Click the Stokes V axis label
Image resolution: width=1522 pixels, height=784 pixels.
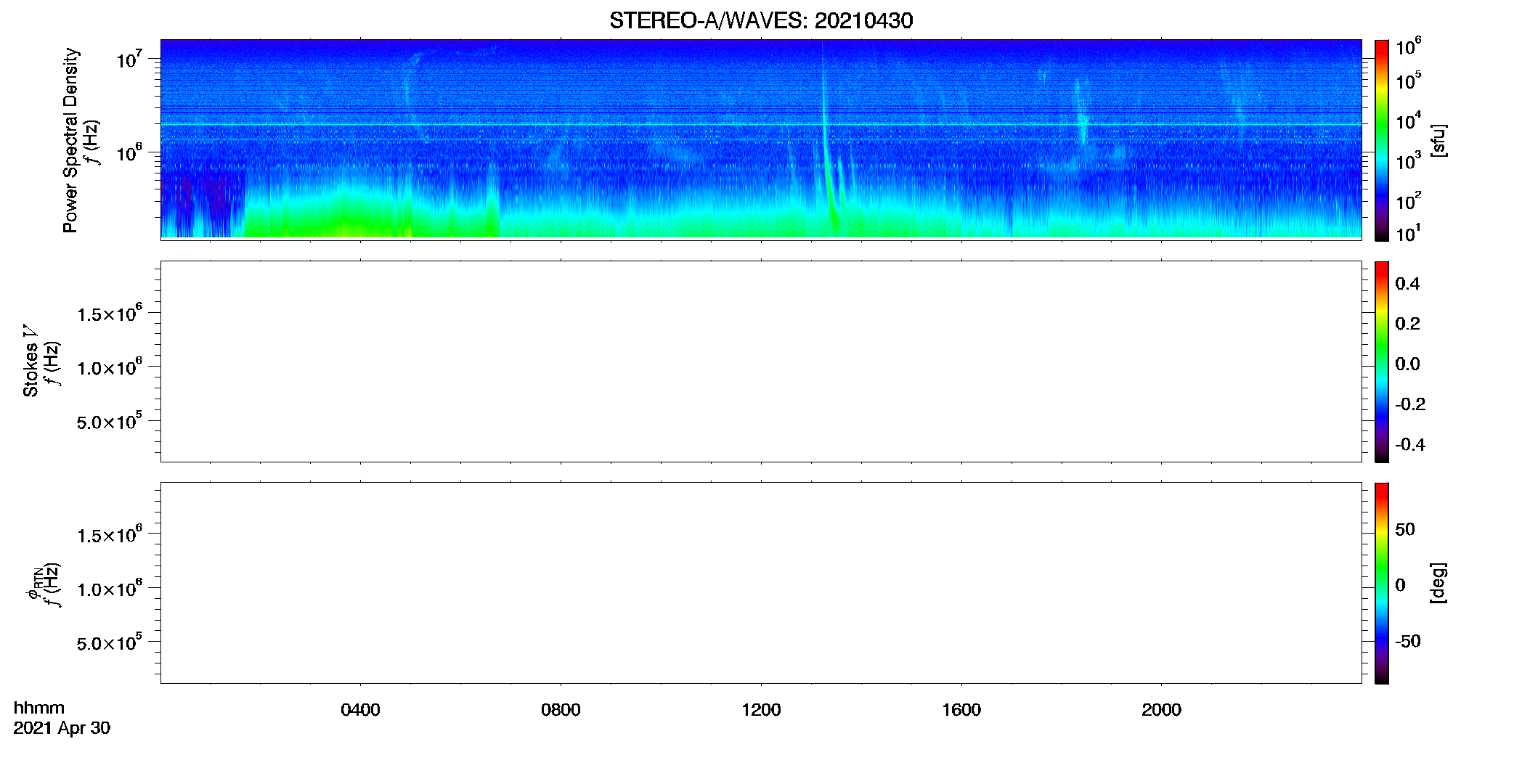coord(30,361)
